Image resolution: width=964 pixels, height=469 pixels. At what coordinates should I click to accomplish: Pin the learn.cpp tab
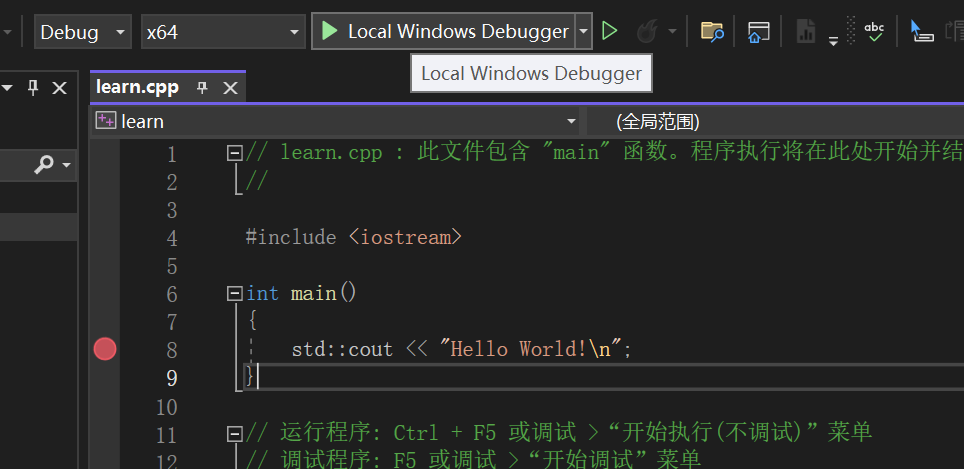pyautogui.click(x=202, y=88)
